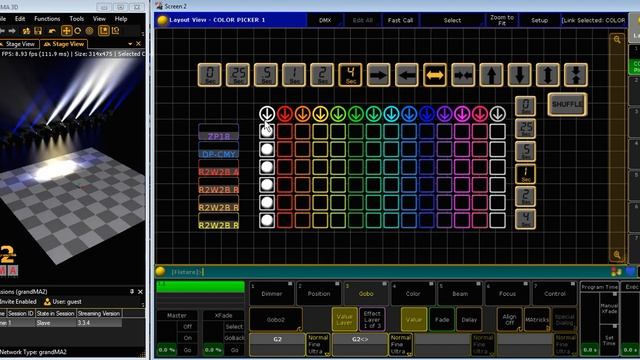This screenshot has width=640, height=360.
Task: Toggle the yellow Value button
Action: click(x=414, y=320)
